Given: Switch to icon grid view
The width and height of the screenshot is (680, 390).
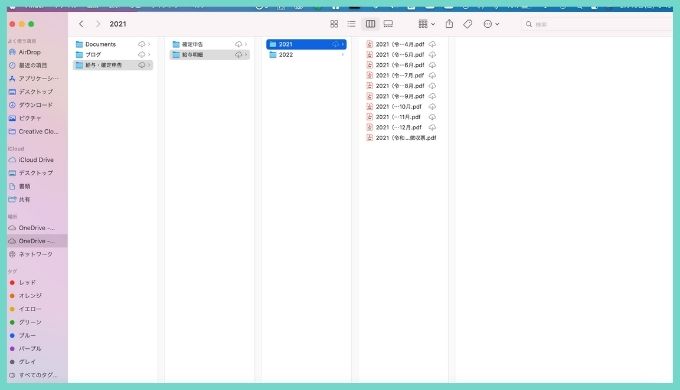Looking at the screenshot, I should (x=333, y=24).
